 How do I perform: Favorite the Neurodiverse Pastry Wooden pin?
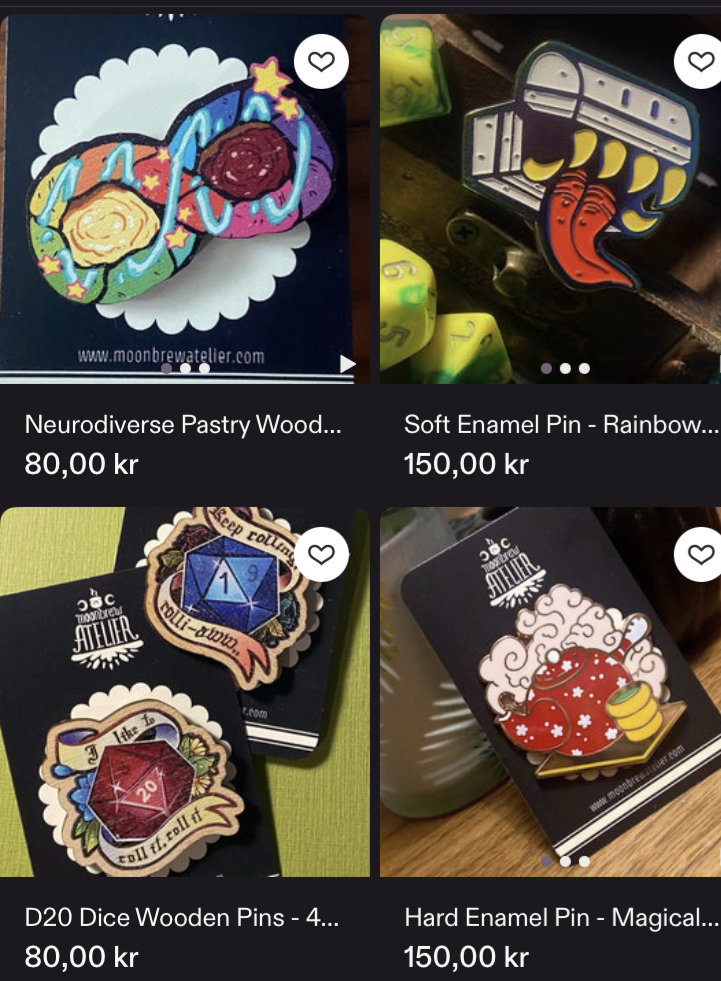[321, 61]
